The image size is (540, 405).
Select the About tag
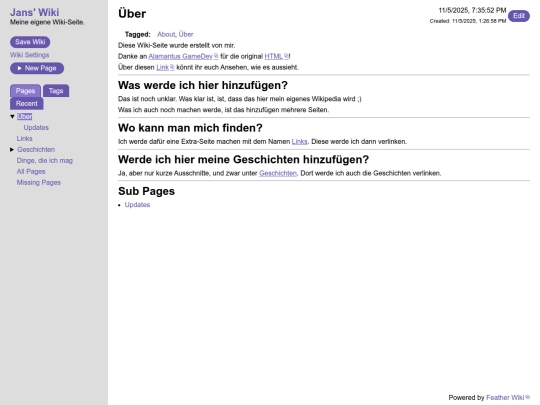click(x=166, y=34)
